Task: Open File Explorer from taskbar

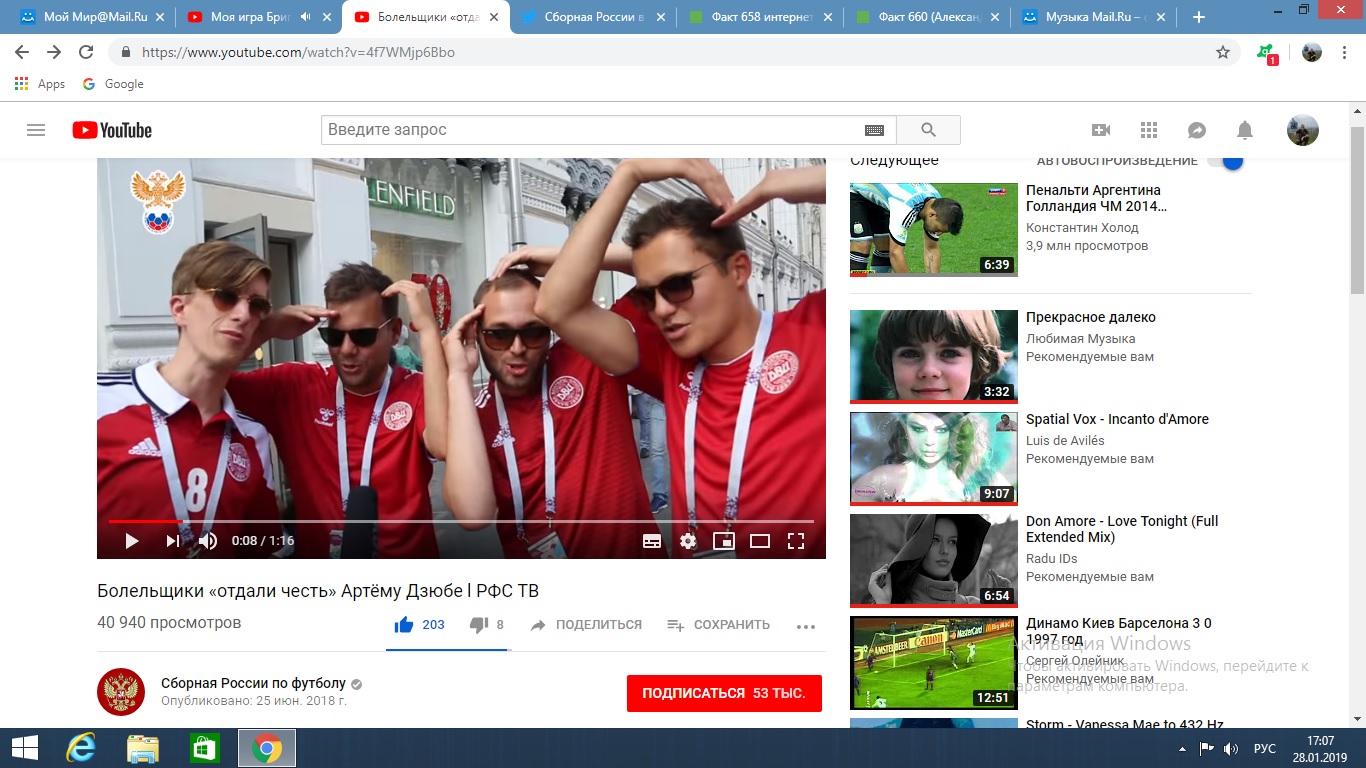Action: point(143,748)
